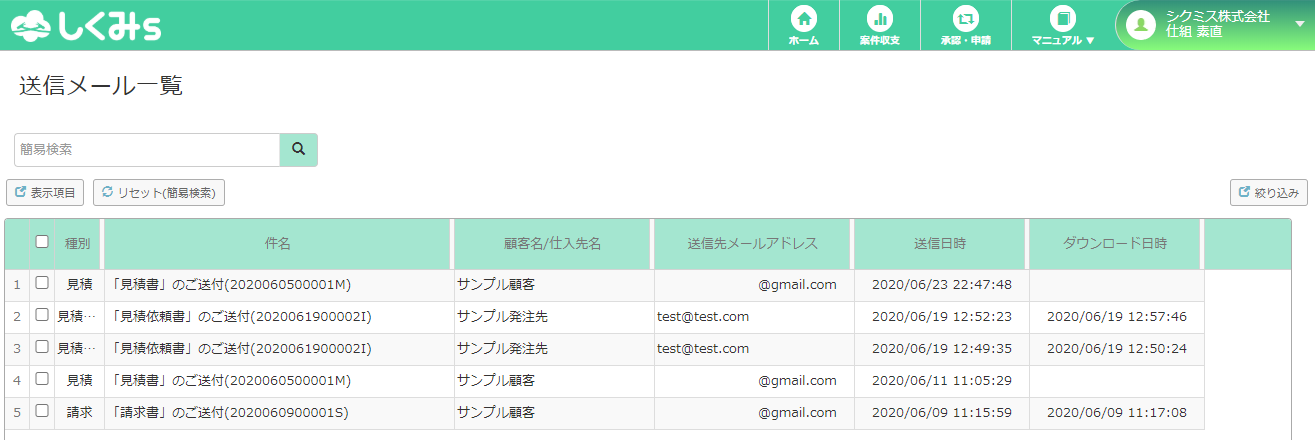Click 送信メール一覧 page title
This screenshot has width=1315, height=440.
tap(101, 86)
